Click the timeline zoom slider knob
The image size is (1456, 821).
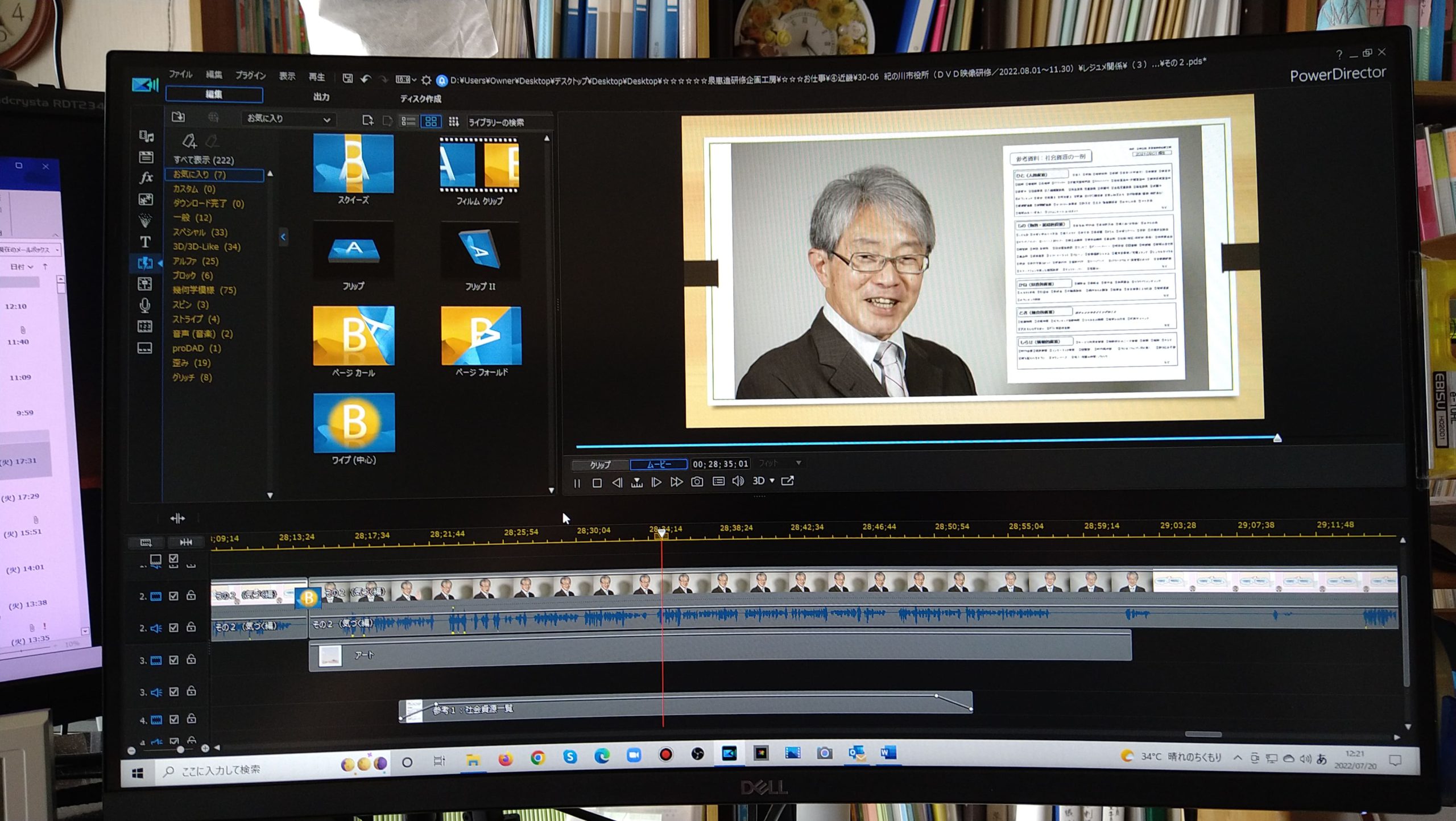[180, 749]
